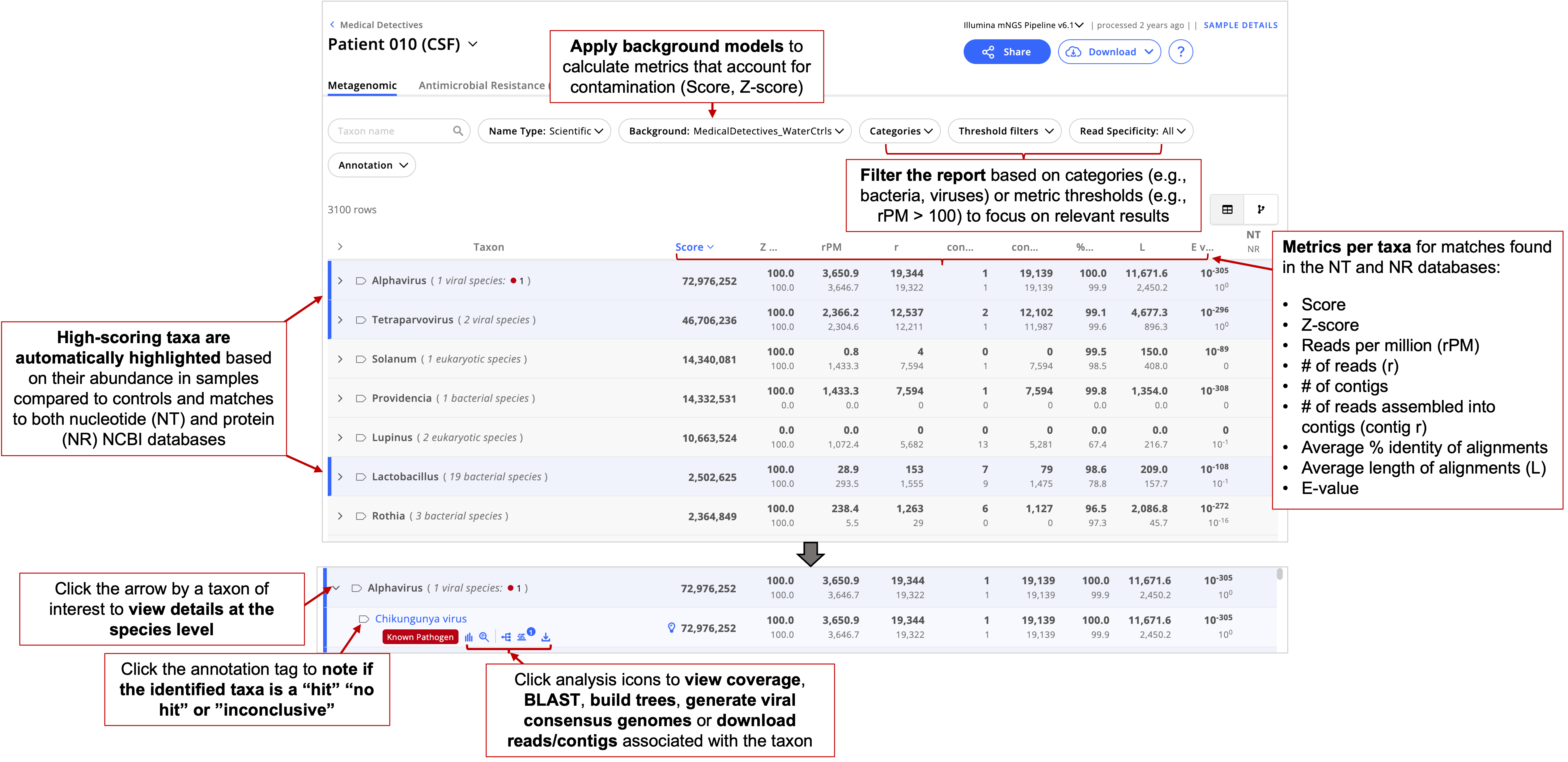Screen dimensions: 1568x762
Task: Switch to the taxonomic tree view icon
Action: [x=1260, y=209]
